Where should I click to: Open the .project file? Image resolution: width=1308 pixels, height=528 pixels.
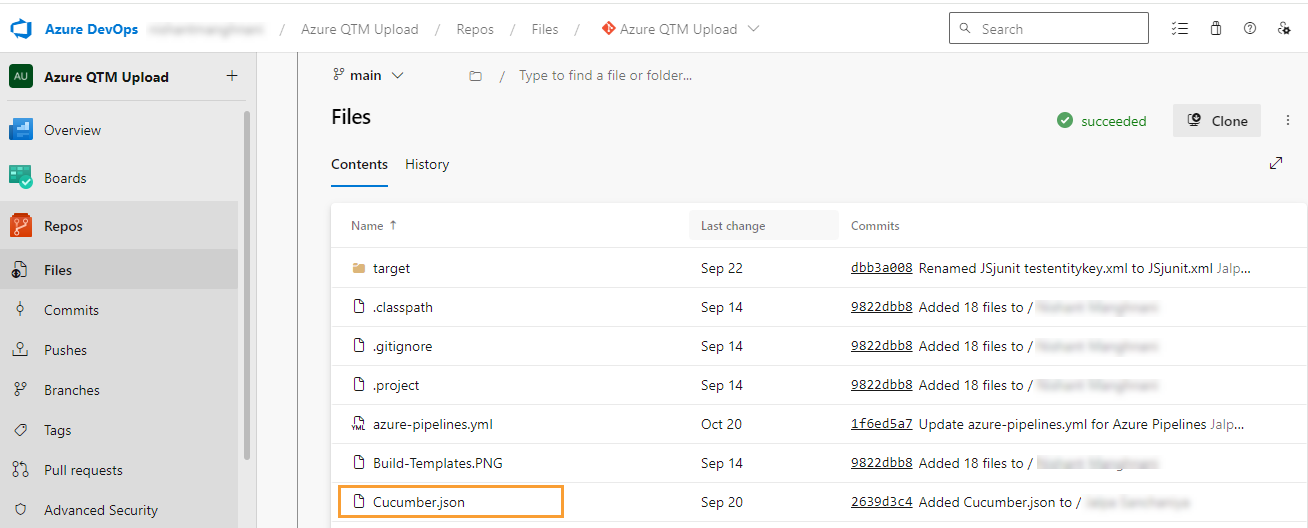click(x=396, y=385)
